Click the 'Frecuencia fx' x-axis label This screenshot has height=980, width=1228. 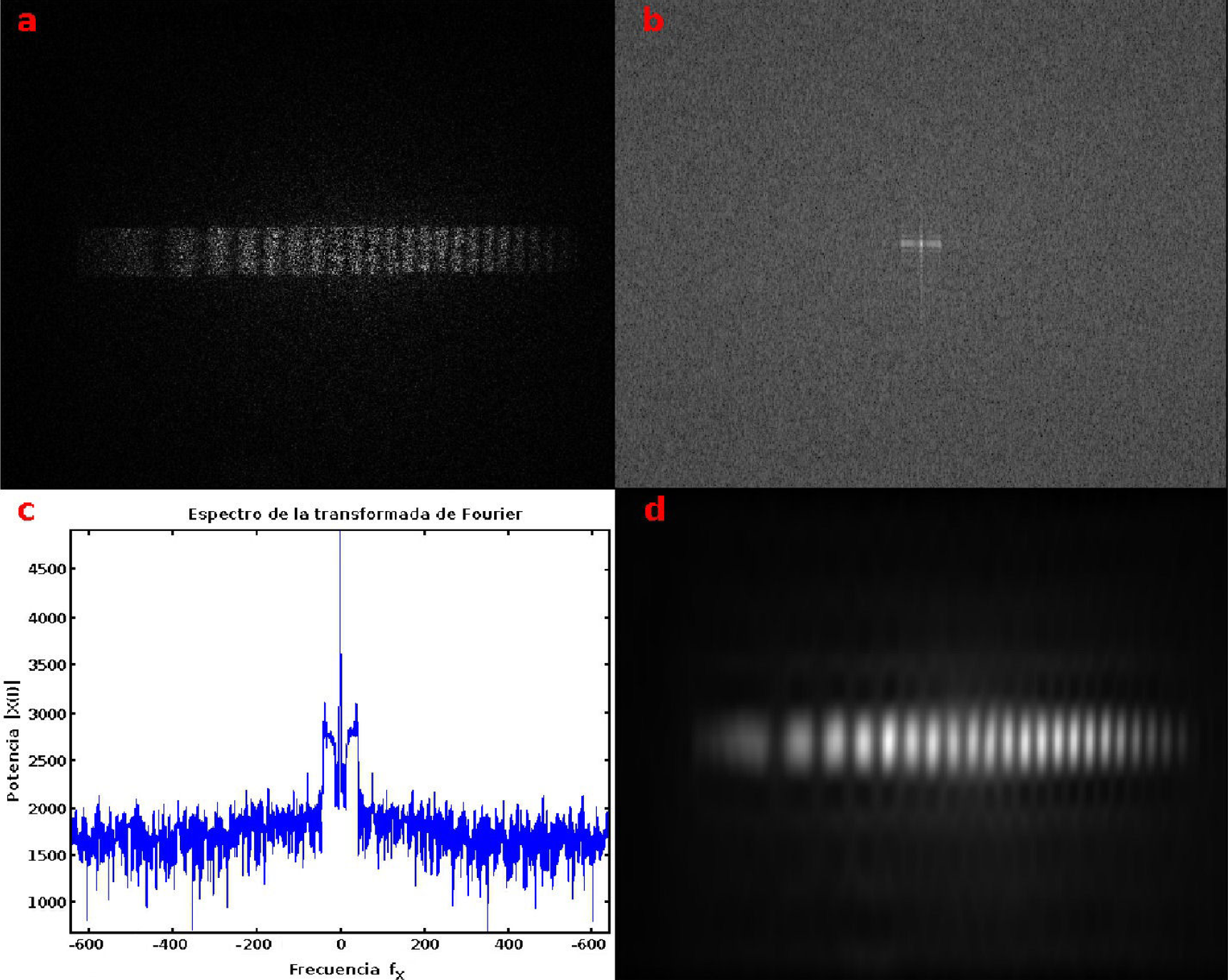pyautogui.click(x=346, y=969)
